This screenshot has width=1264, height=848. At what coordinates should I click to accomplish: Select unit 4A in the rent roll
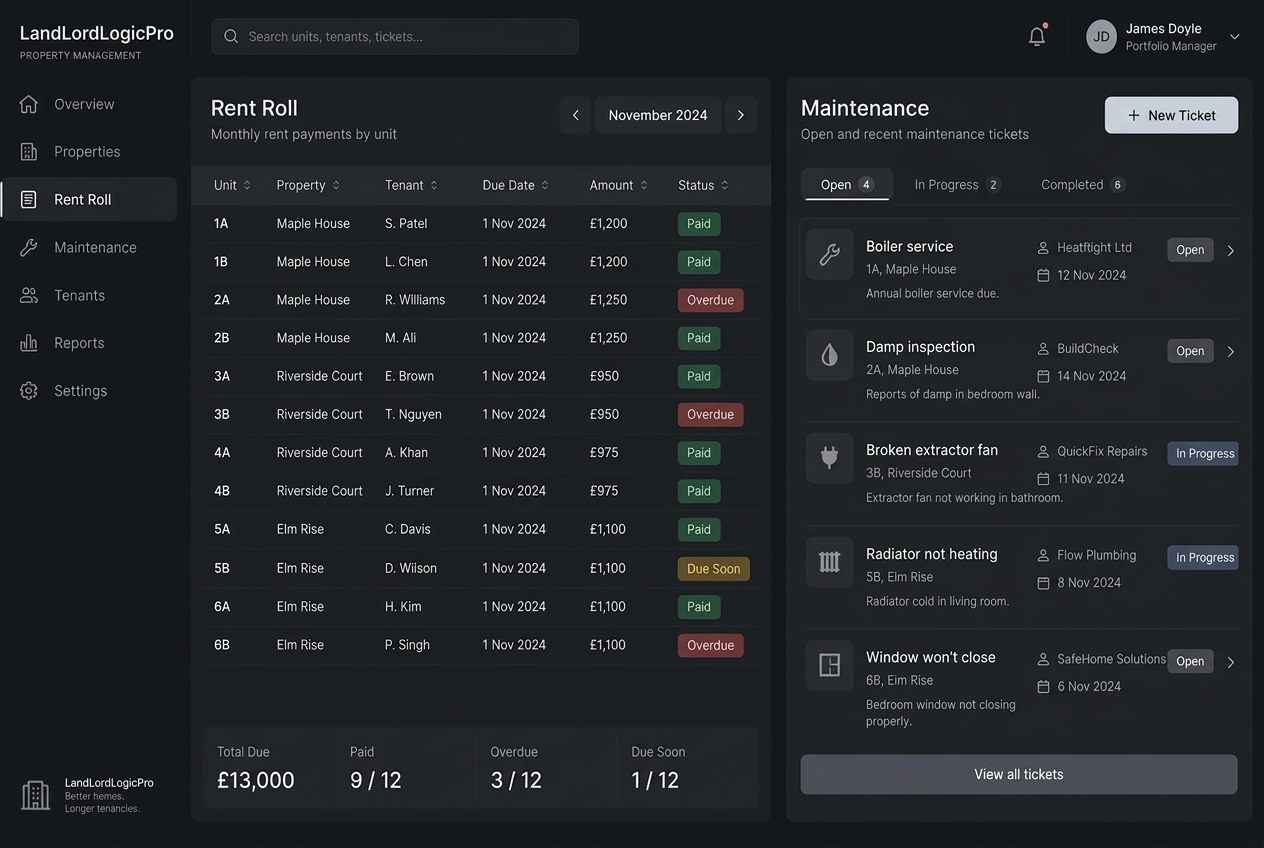coord(222,452)
